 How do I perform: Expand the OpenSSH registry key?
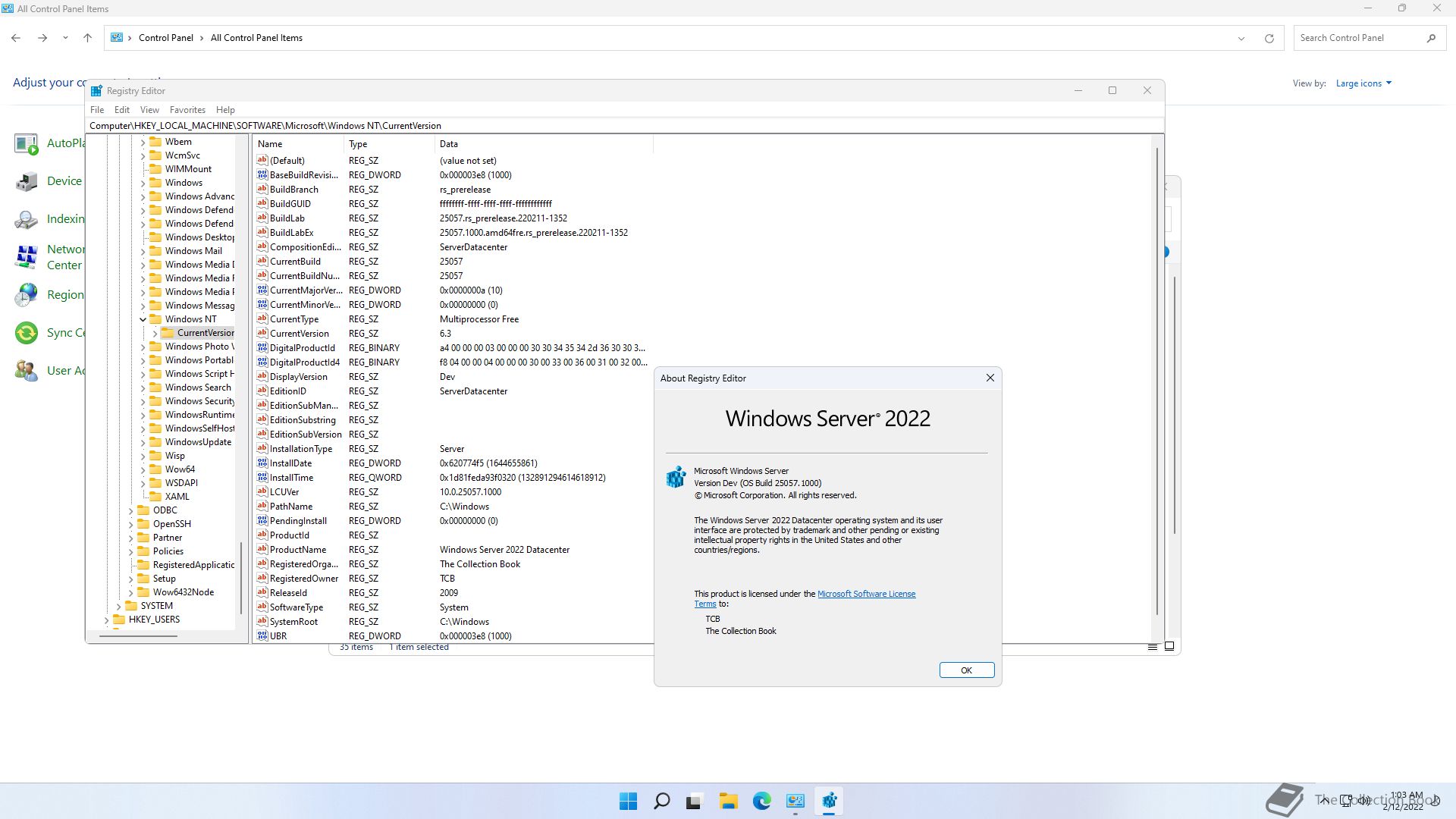click(x=130, y=524)
